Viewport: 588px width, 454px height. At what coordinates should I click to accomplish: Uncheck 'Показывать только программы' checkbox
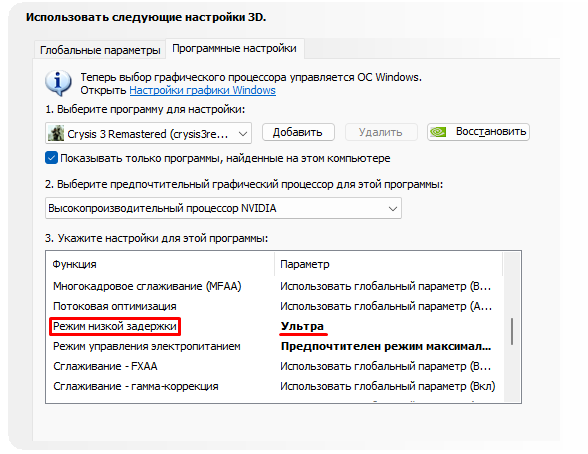click(x=51, y=158)
